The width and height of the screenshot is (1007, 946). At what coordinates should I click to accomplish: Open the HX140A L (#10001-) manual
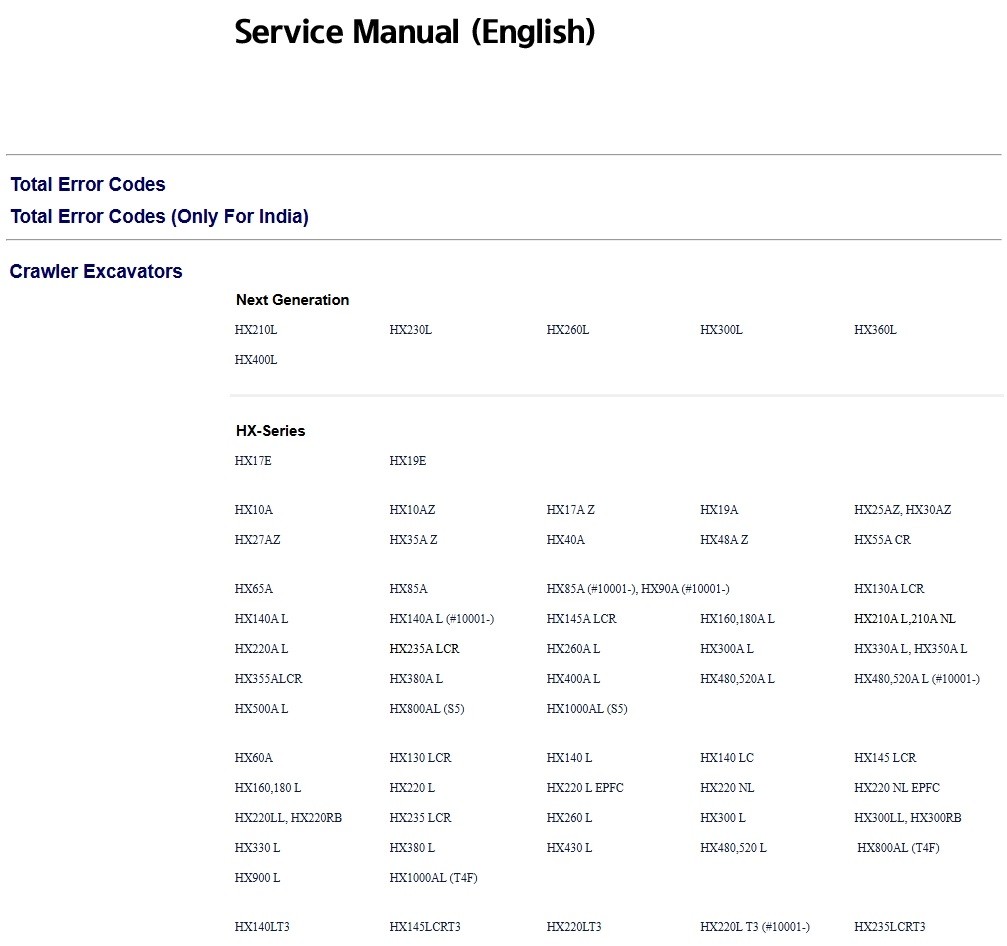pyautogui.click(x=442, y=619)
